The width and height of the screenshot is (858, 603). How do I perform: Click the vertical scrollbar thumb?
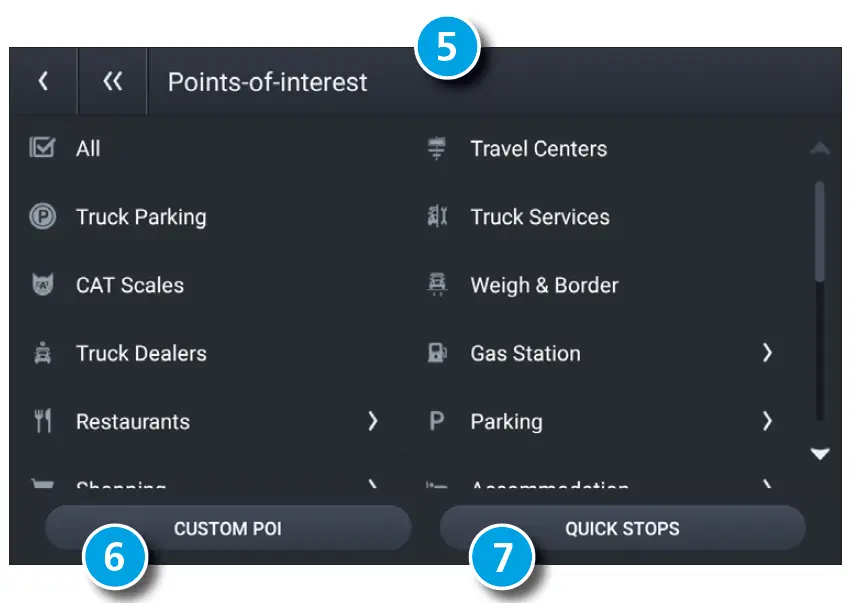(x=820, y=230)
